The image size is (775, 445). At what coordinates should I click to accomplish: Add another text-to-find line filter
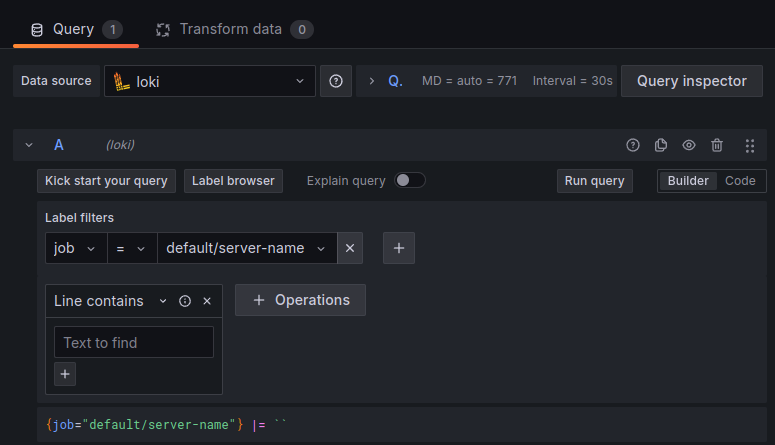pyautogui.click(x=65, y=374)
